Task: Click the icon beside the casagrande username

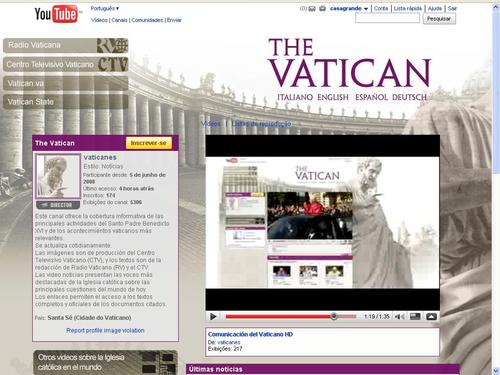Action: (x=322, y=9)
